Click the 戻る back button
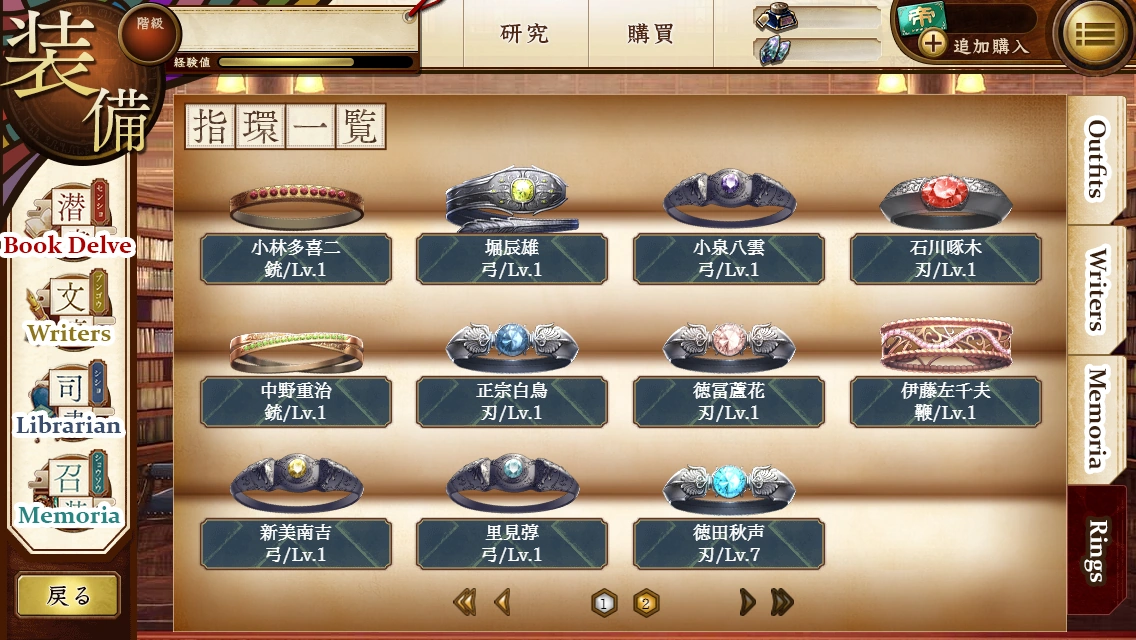 (x=68, y=595)
